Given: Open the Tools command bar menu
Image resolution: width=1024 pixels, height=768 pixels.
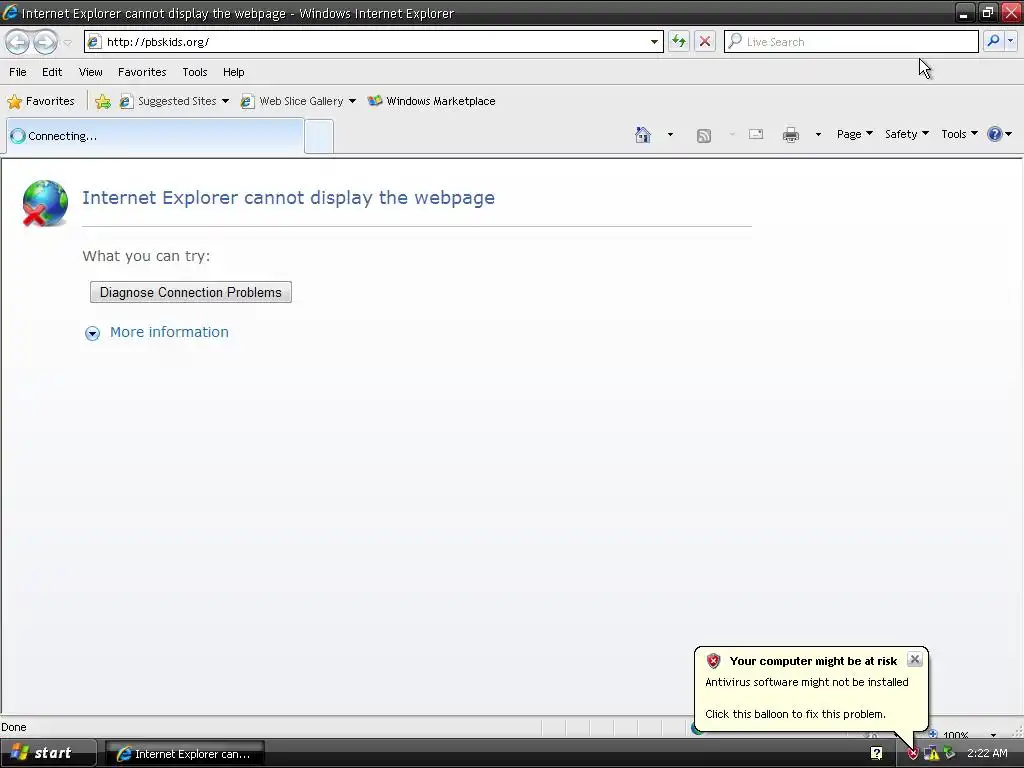Looking at the screenshot, I should pos(959,134).
